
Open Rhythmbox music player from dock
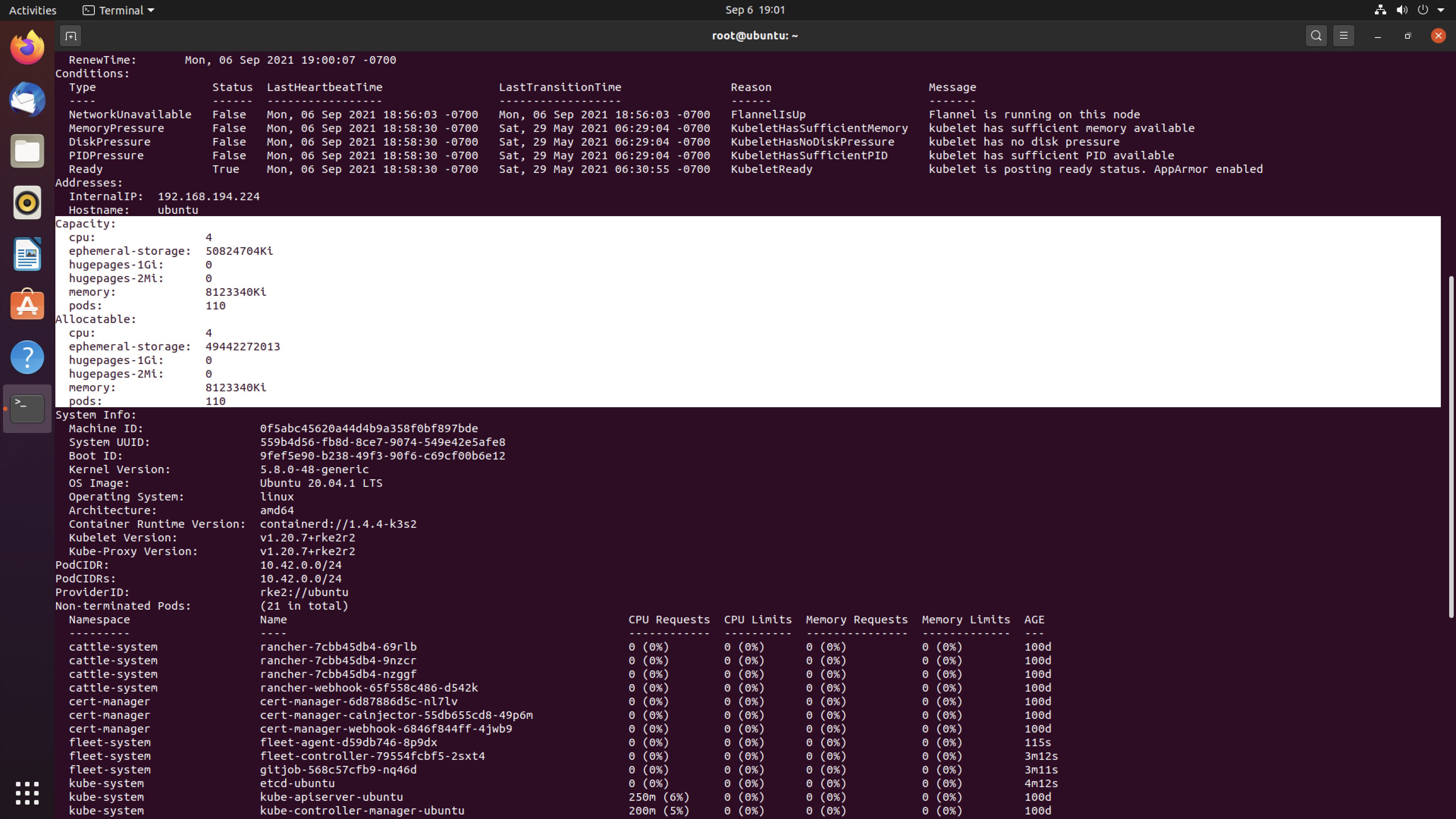tap(27, 202)
